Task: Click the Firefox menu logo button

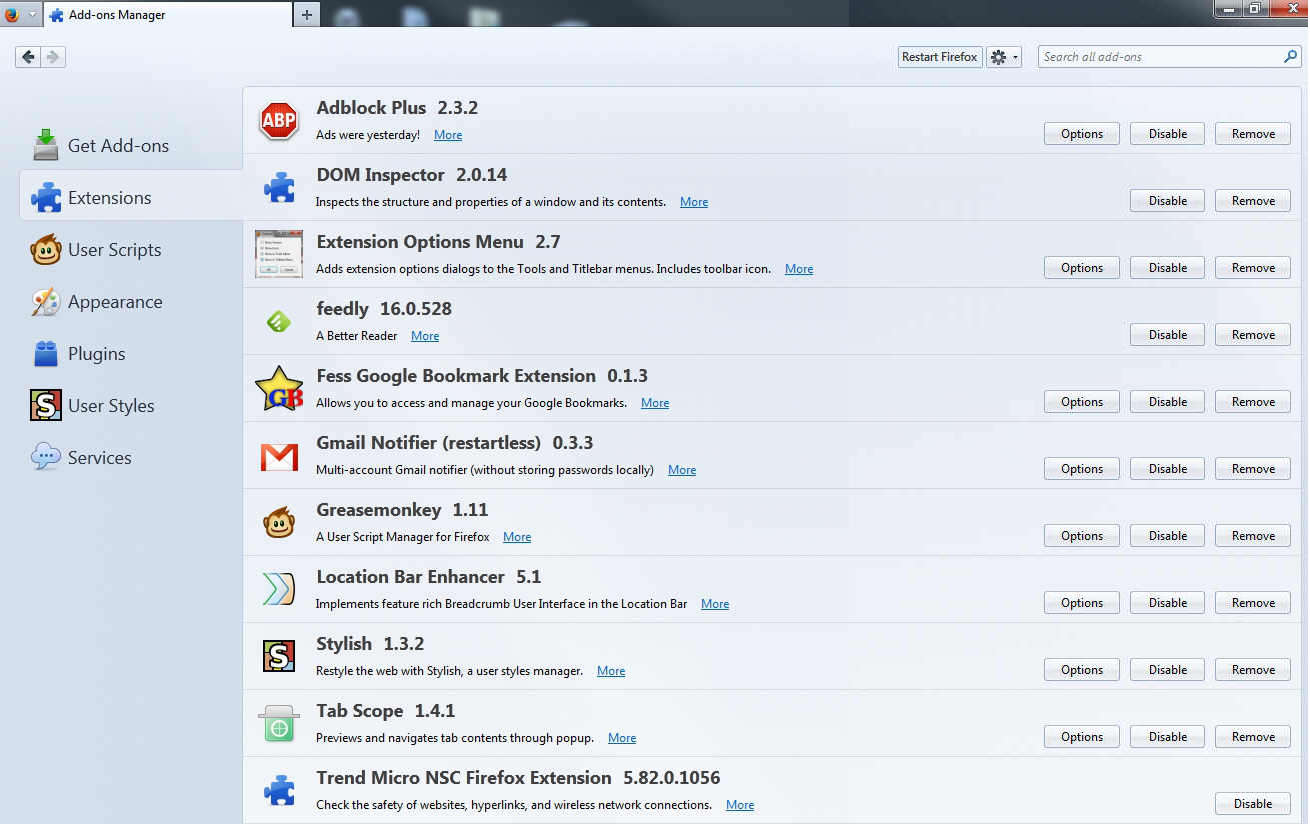Action: [x=12, y=14]
